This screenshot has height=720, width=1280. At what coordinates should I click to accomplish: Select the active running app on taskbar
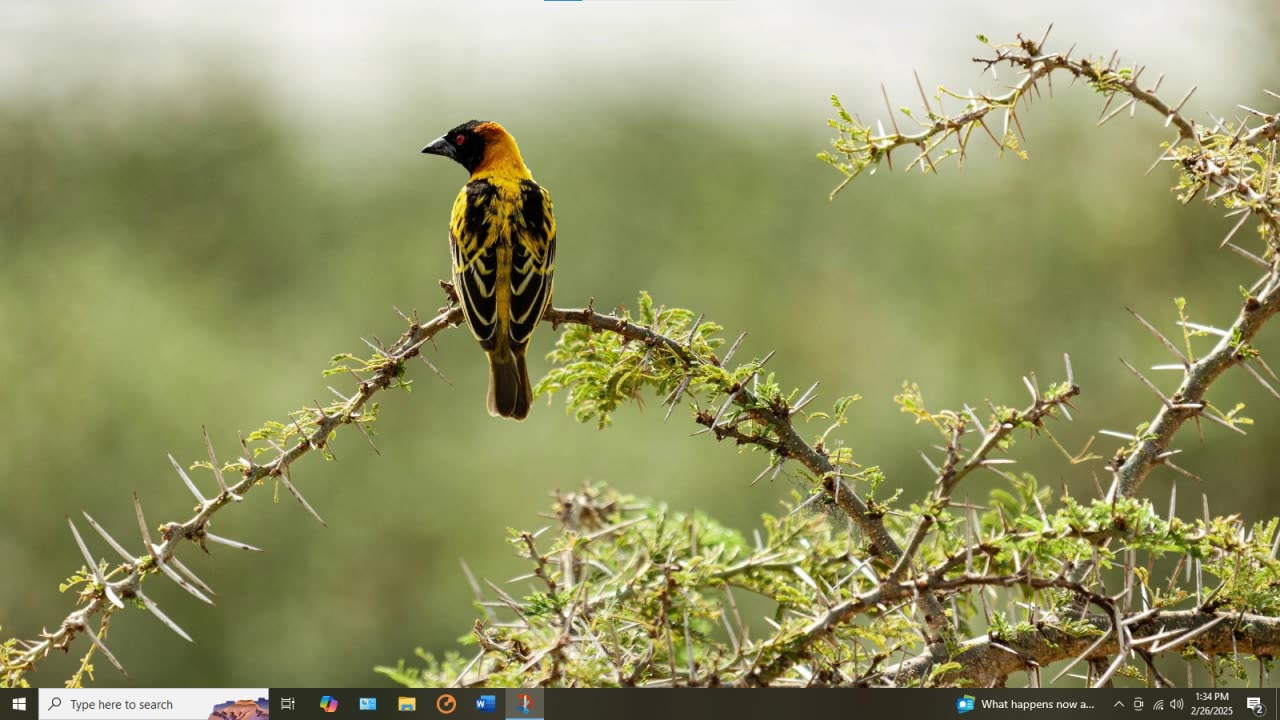pos(524,704)
